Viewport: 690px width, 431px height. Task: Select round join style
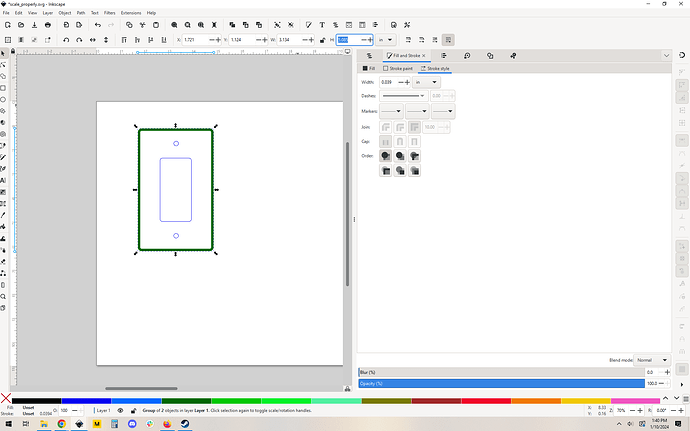click(x=400, y=127)
